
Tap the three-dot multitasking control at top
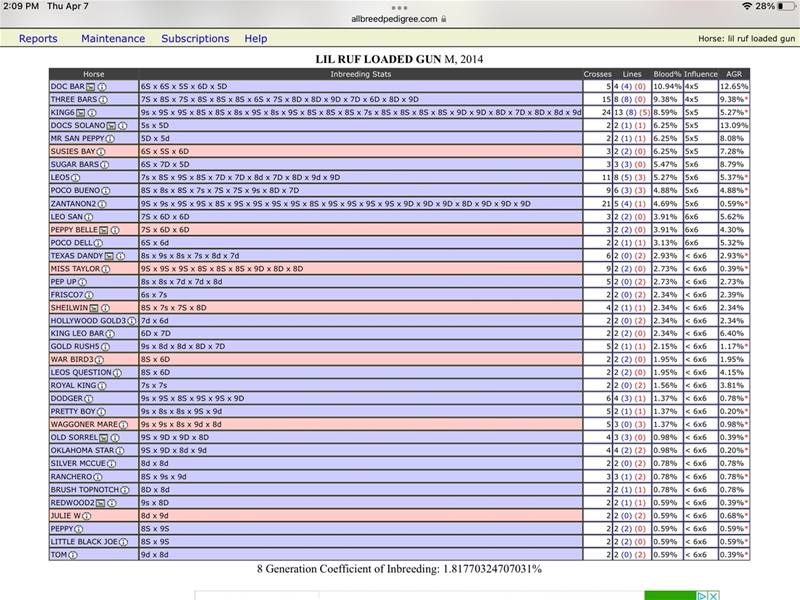399,8
